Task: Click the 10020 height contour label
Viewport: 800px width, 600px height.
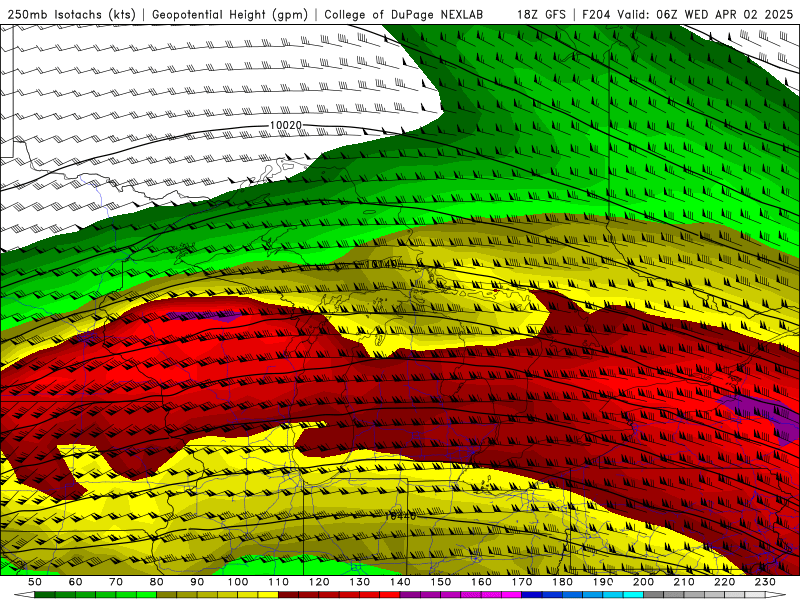Action: (286, 125)
